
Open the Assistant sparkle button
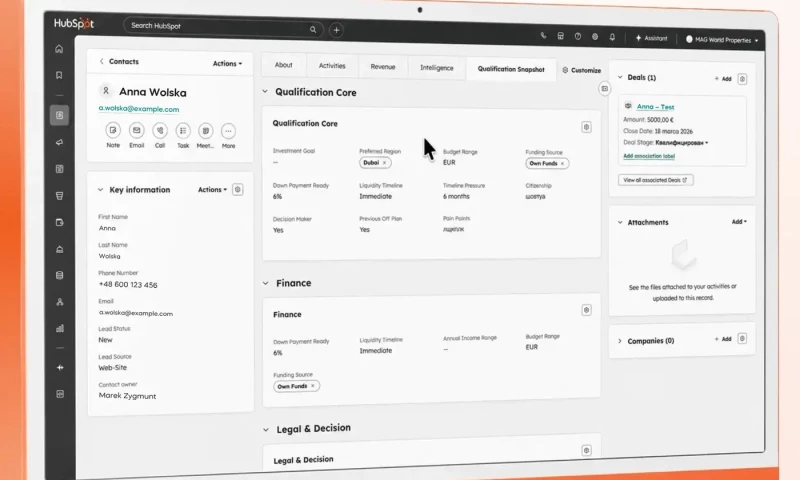[x=651, y=38]
